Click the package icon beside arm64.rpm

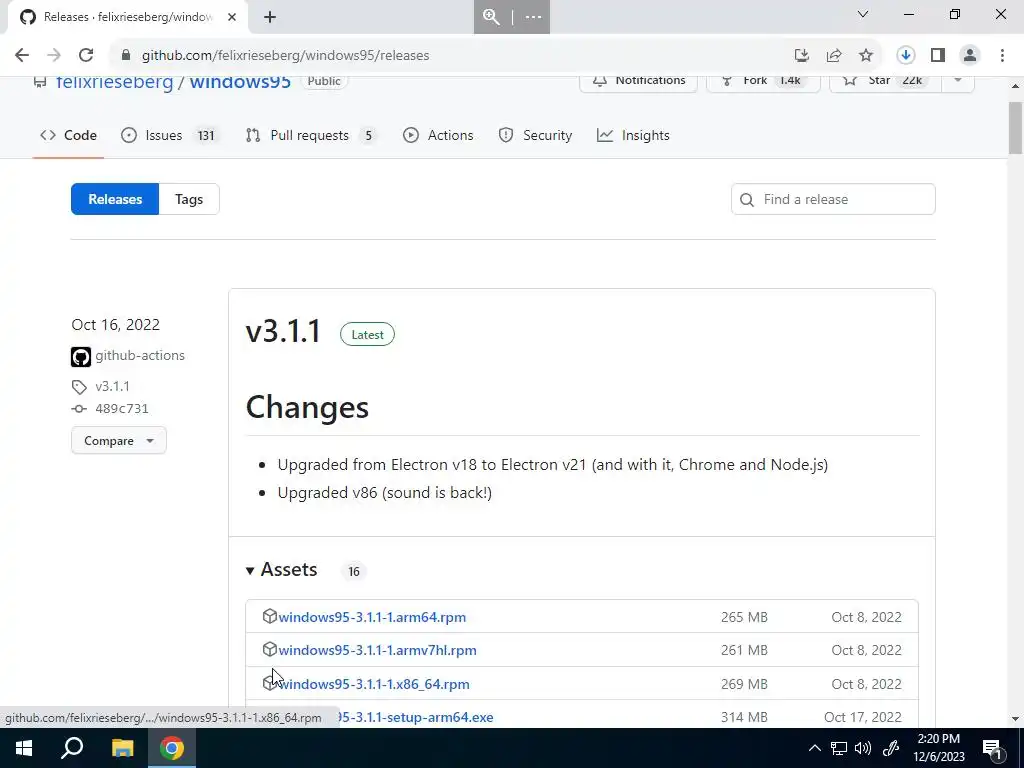coord(270,616)
